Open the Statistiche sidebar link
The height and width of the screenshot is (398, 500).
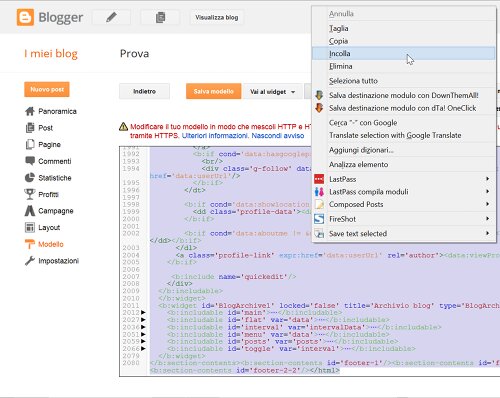pos(55,177)
